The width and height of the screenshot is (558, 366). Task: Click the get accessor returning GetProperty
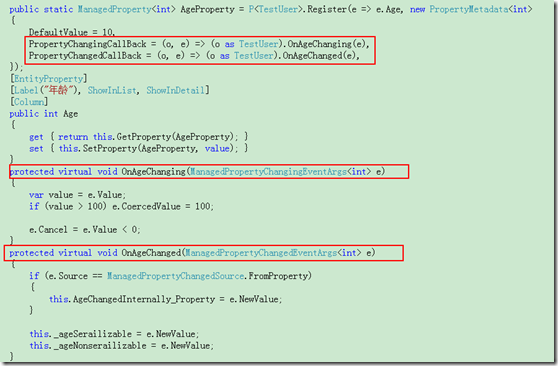138,137
